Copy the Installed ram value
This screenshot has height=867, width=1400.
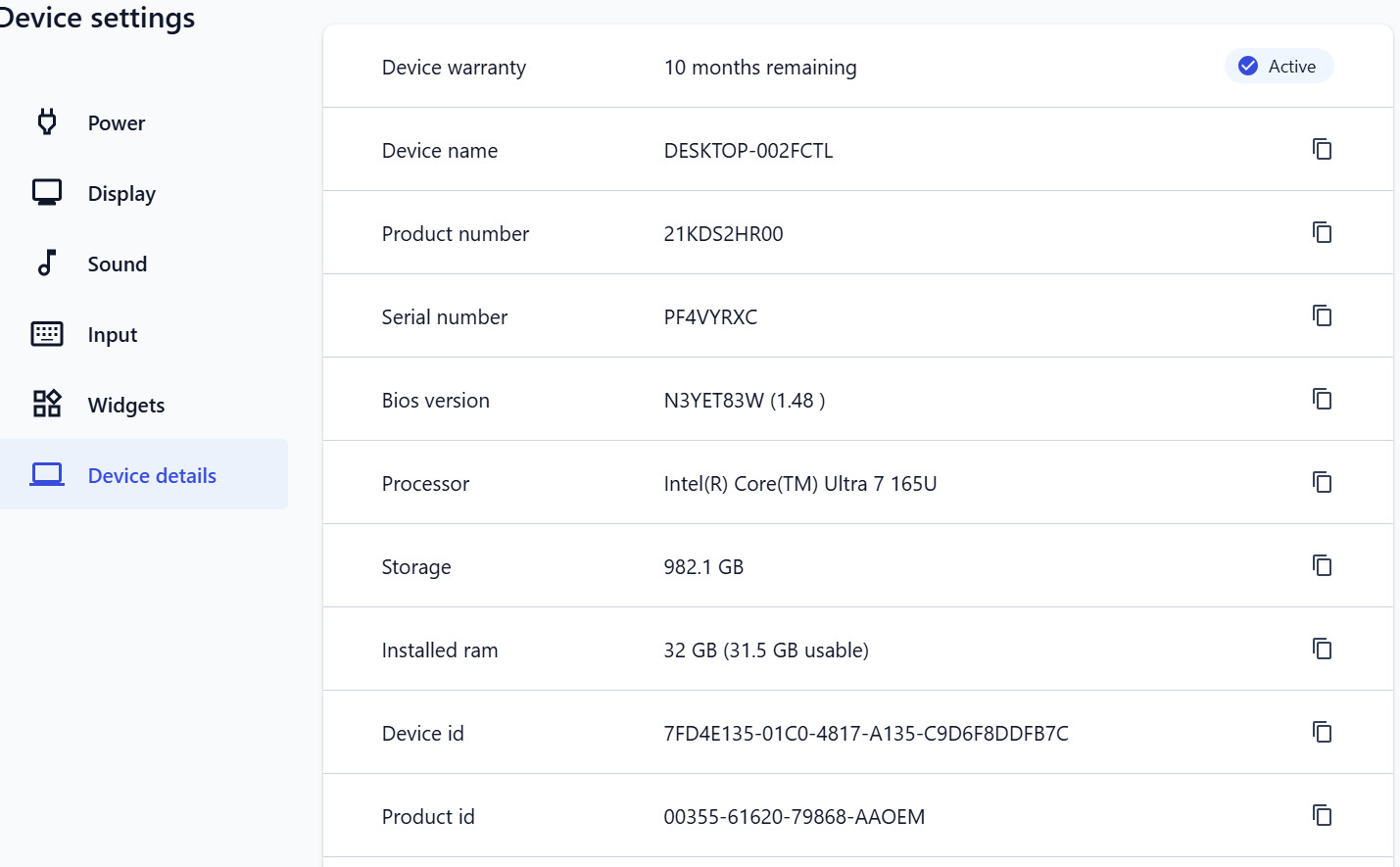point(1322,649)
